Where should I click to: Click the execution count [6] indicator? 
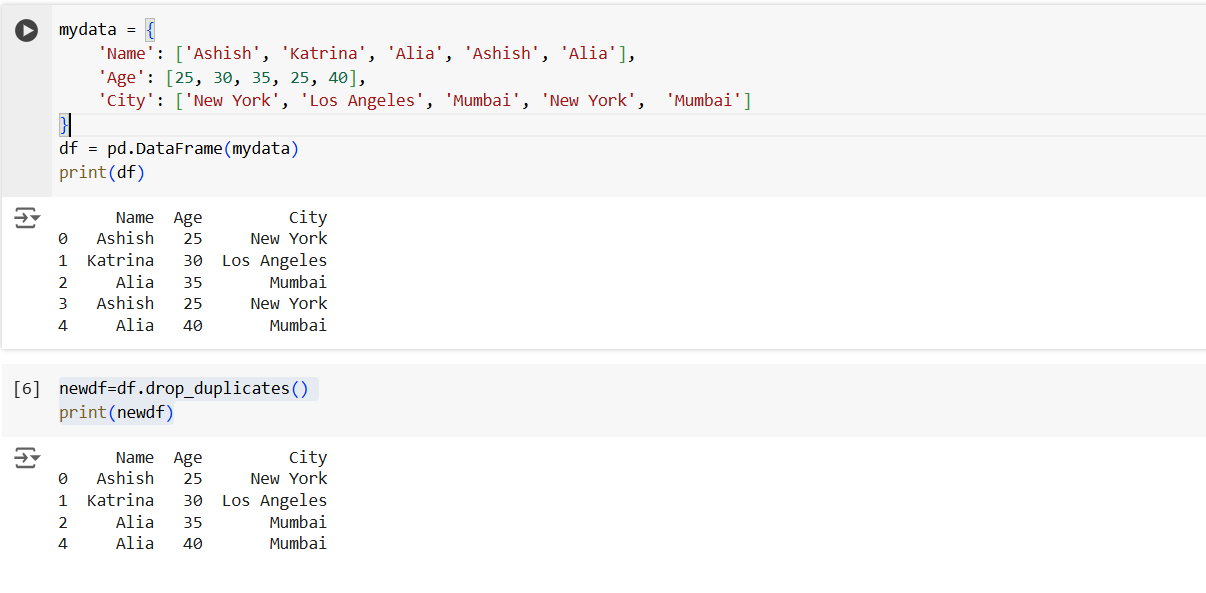[26, 388]
